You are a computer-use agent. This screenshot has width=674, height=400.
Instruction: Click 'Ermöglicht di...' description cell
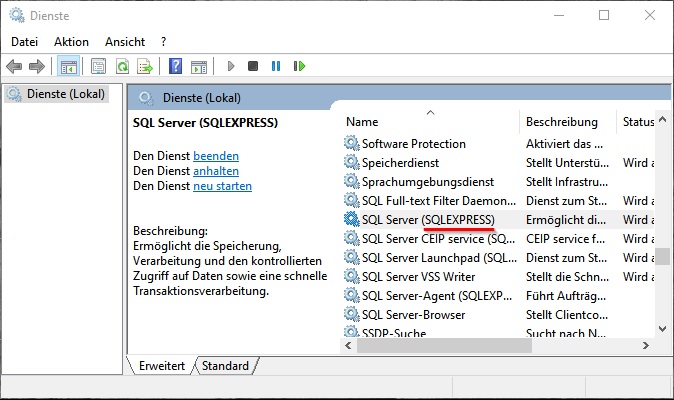coord(566,219)
